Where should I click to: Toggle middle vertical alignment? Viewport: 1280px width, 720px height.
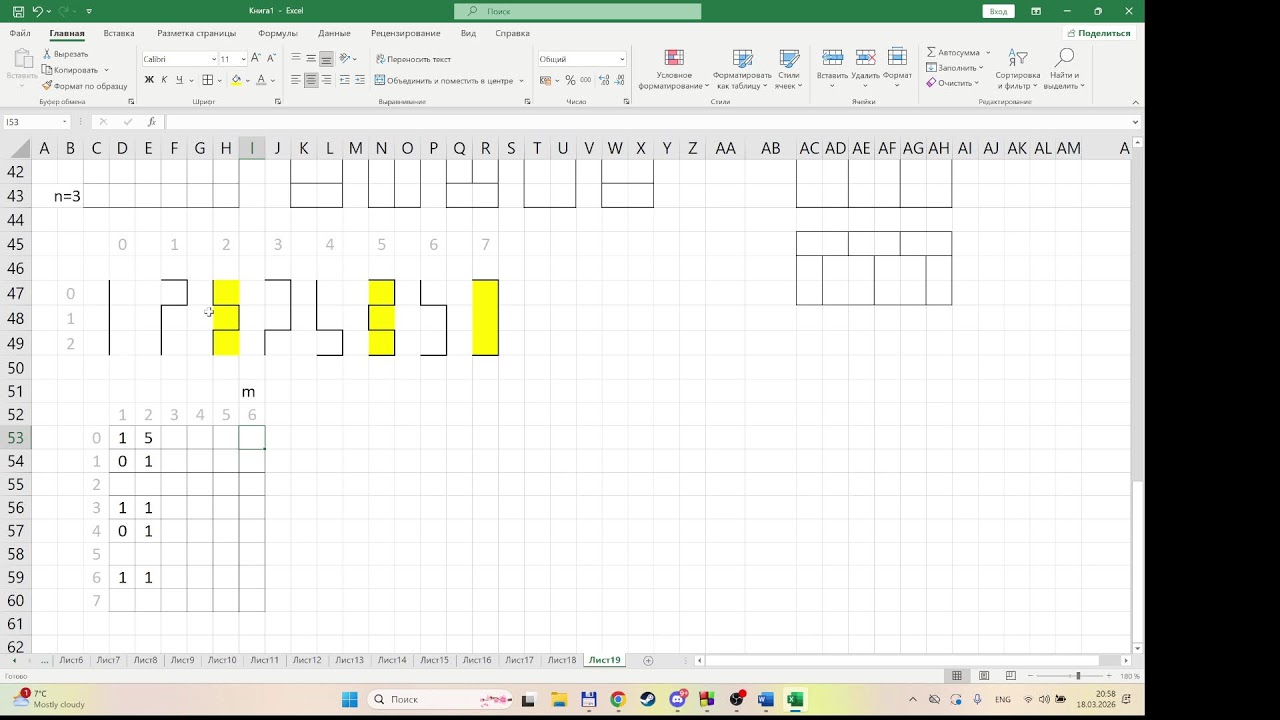point(311,59)
